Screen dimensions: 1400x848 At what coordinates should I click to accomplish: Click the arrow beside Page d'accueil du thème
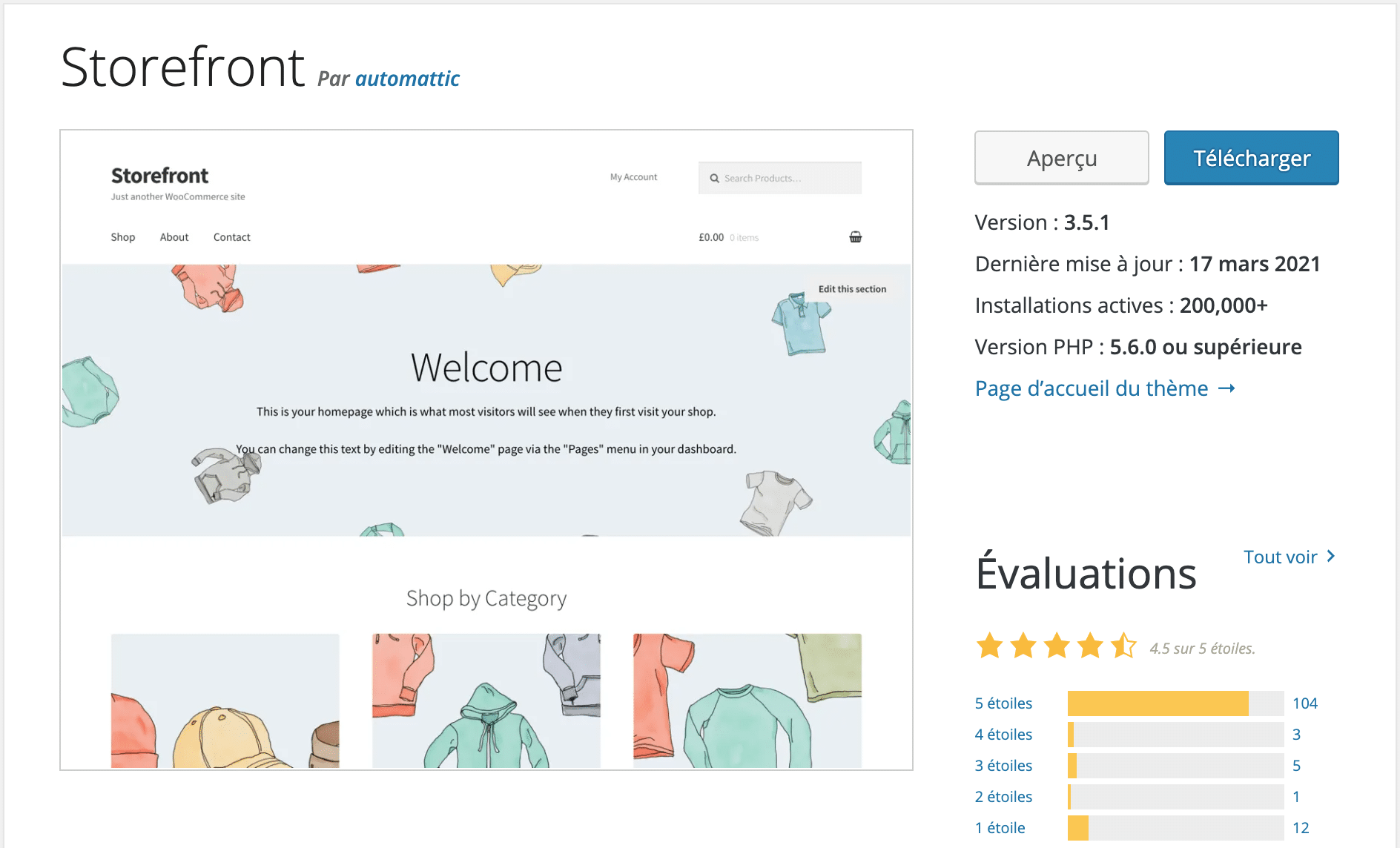(x=1226, y=388)
